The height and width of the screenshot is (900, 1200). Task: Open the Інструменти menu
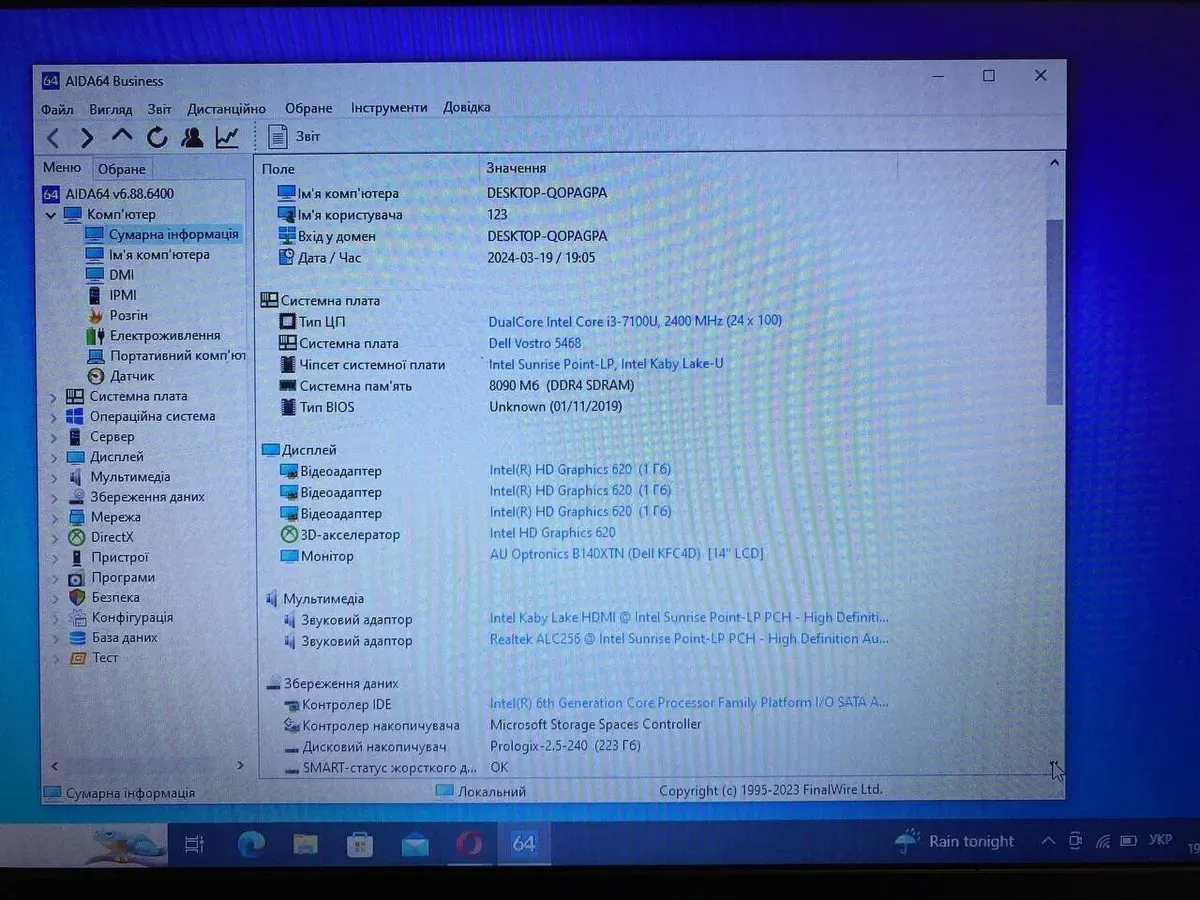(388, 108)
